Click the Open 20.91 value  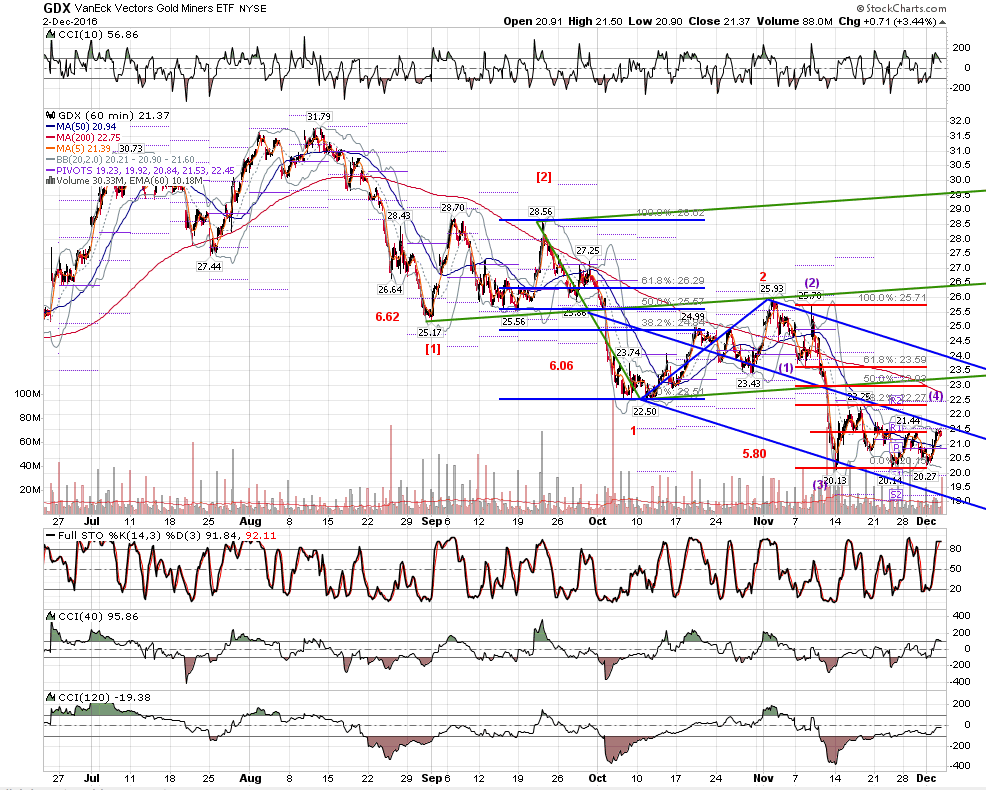pos(533,21)
